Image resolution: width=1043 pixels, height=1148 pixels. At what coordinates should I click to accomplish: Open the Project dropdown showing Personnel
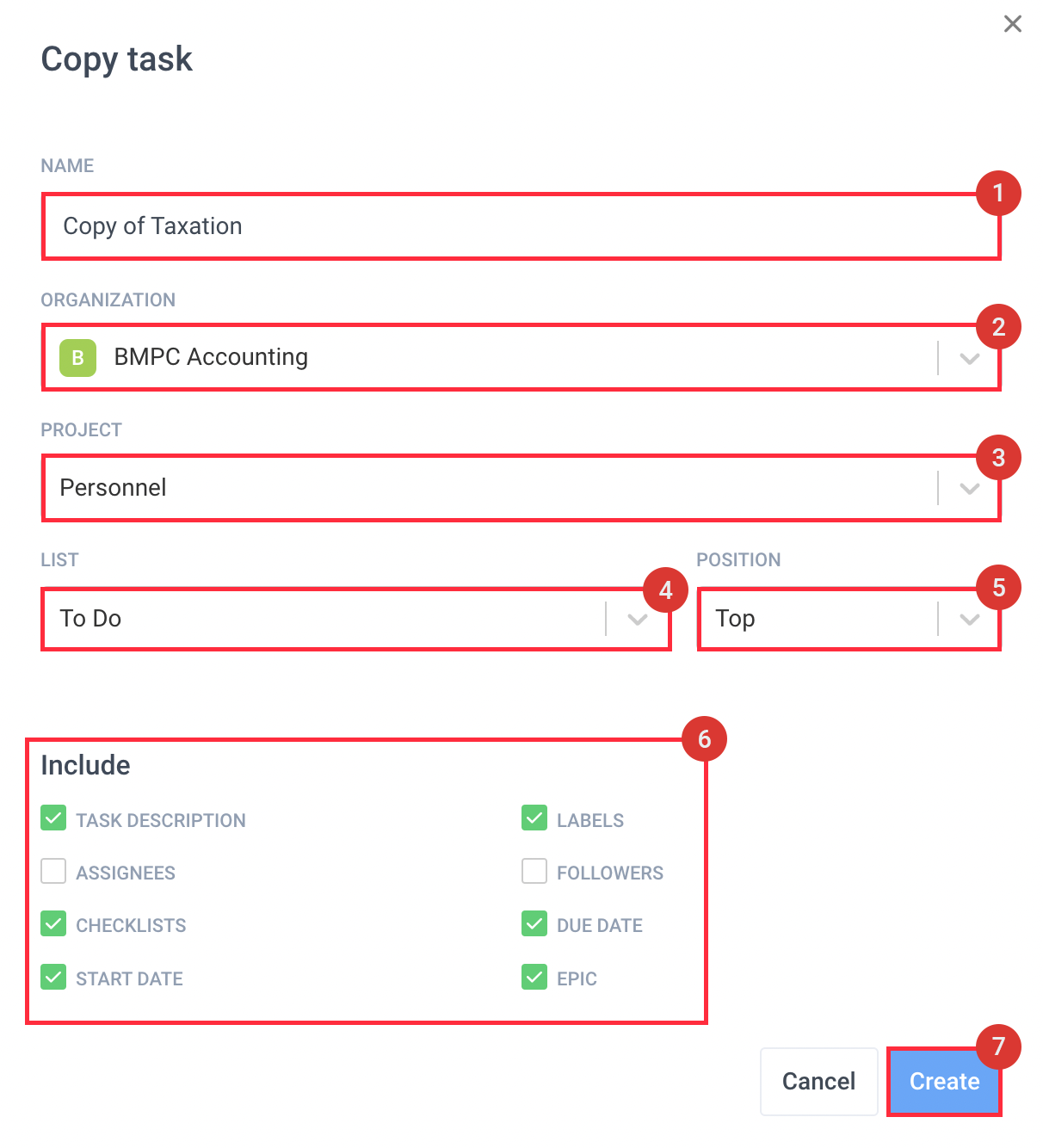[521, 488]
